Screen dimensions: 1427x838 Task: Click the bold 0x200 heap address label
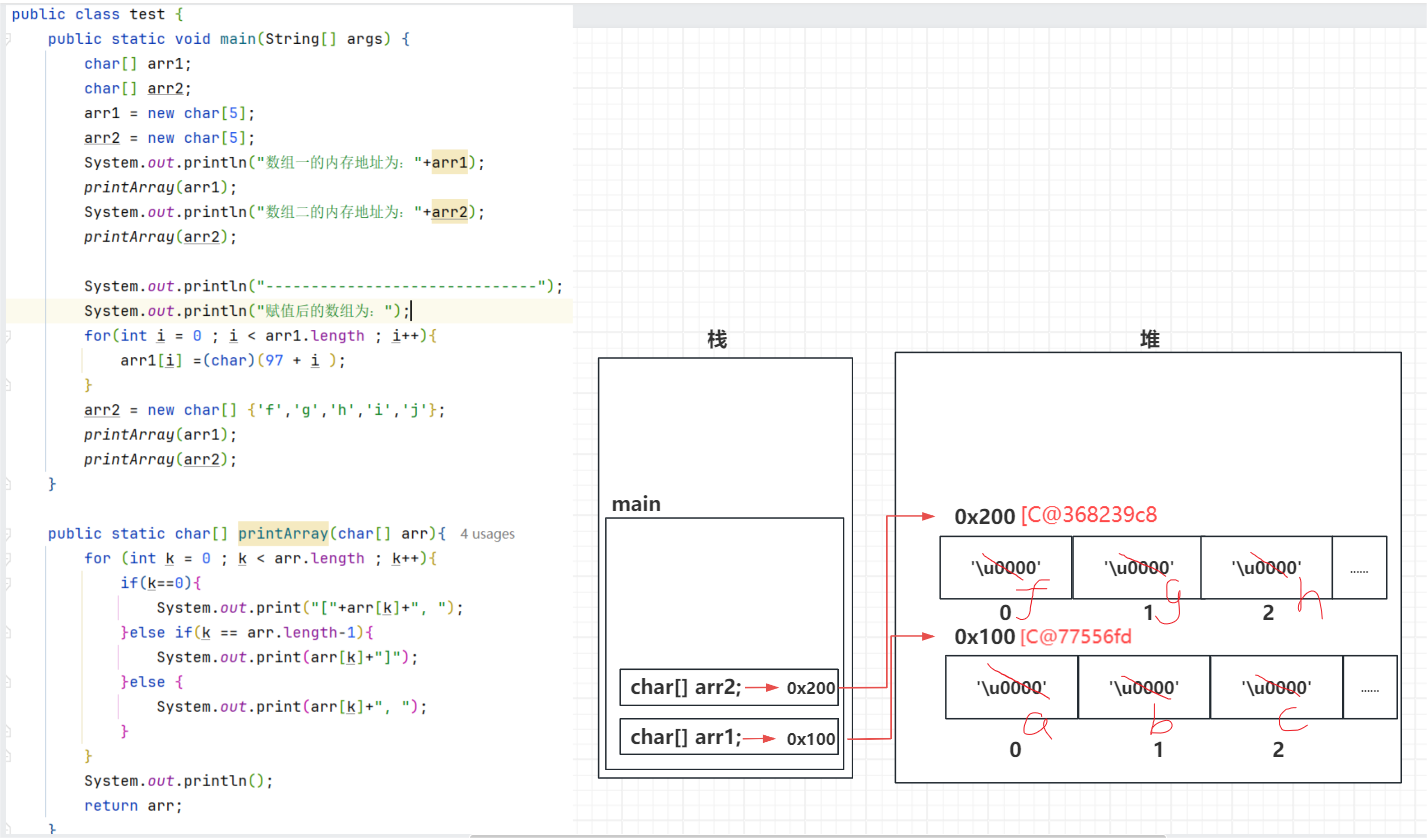(x=984, y=516)
